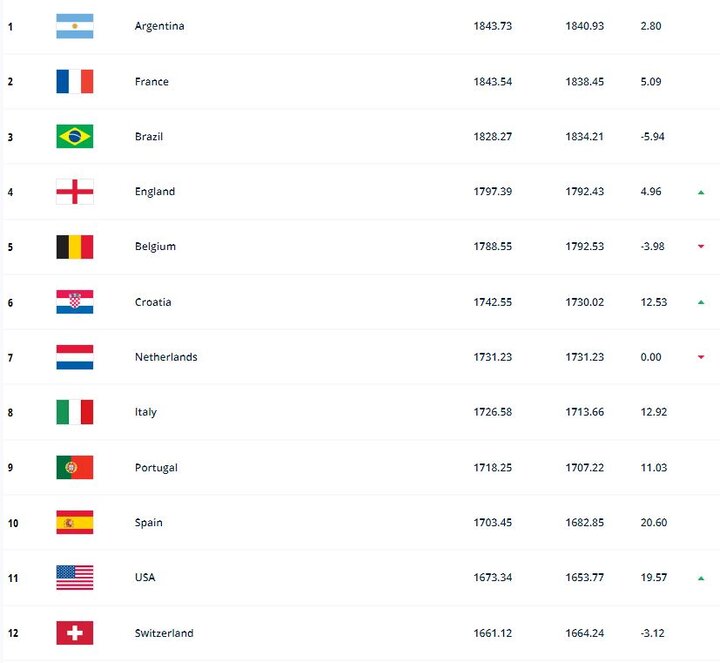Open the Argentina team name link

click(160, 26)
